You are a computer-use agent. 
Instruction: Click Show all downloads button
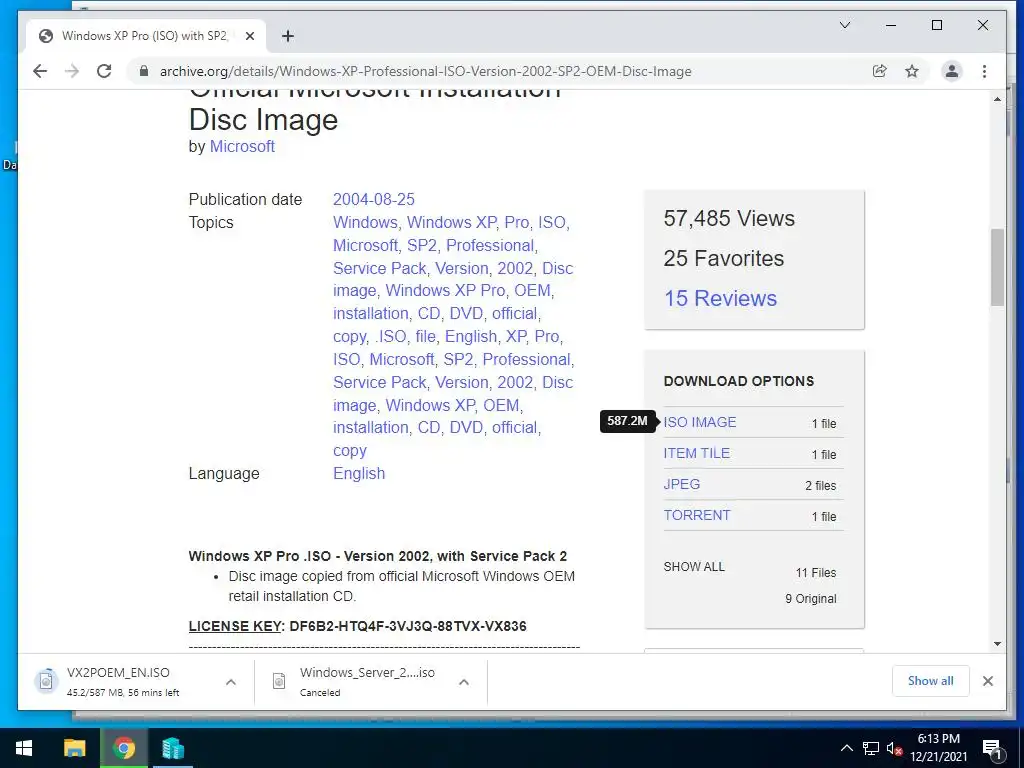click(931, 681)
